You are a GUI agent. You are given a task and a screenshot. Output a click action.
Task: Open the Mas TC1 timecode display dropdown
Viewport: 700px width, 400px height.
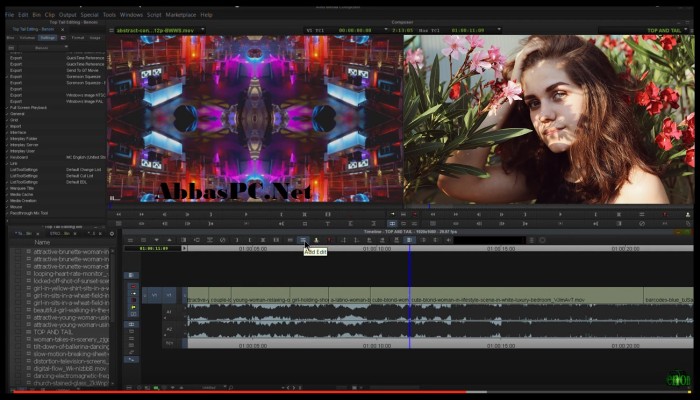pos(499,30)
